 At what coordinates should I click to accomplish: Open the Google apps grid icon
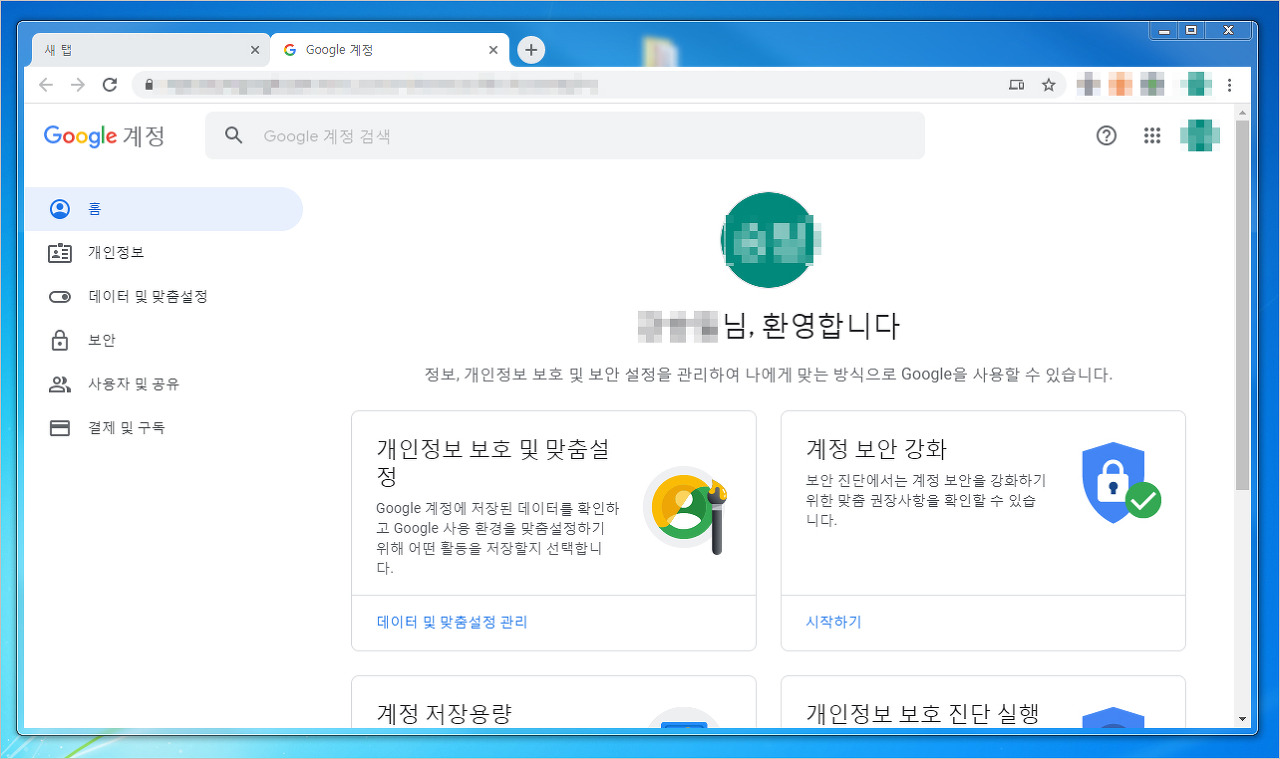[x=1152, y=136]
